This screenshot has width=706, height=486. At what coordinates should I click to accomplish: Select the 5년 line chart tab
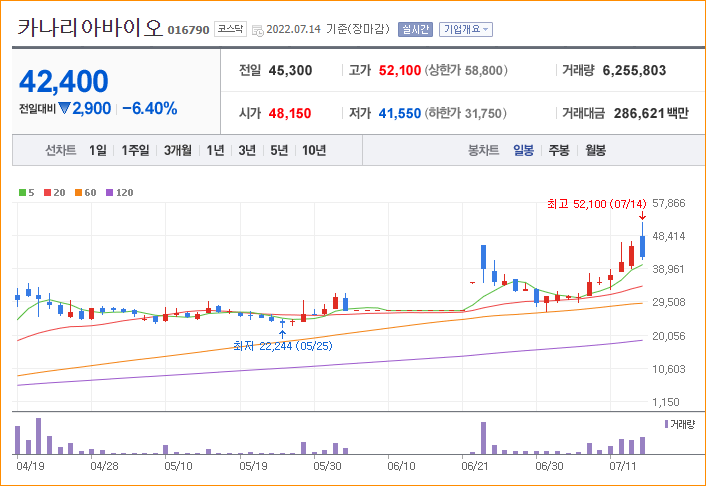[x=279, y=150]
